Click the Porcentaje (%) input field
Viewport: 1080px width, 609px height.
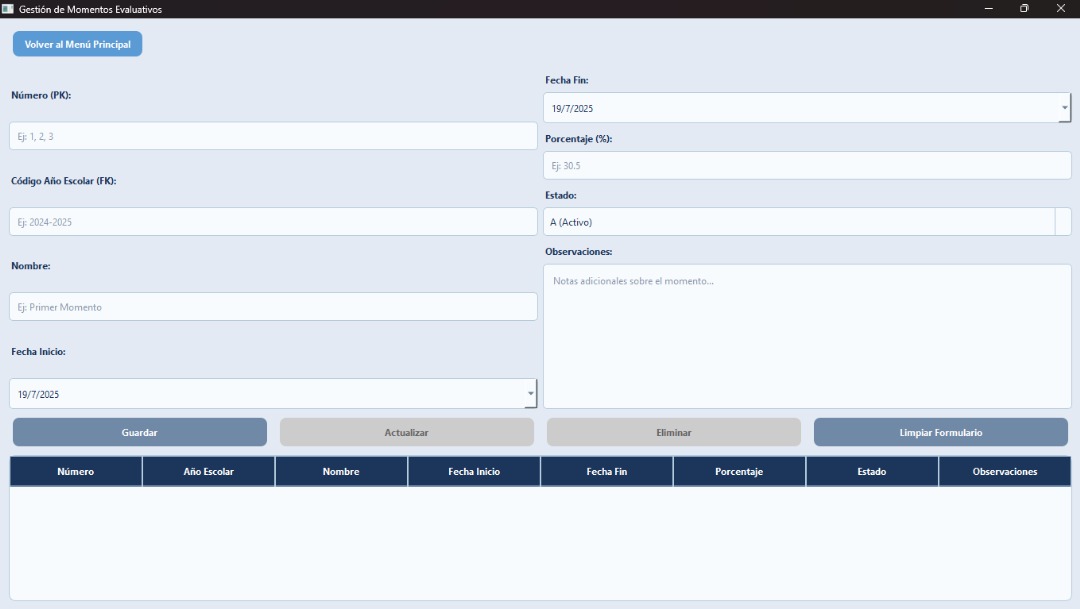807,166
